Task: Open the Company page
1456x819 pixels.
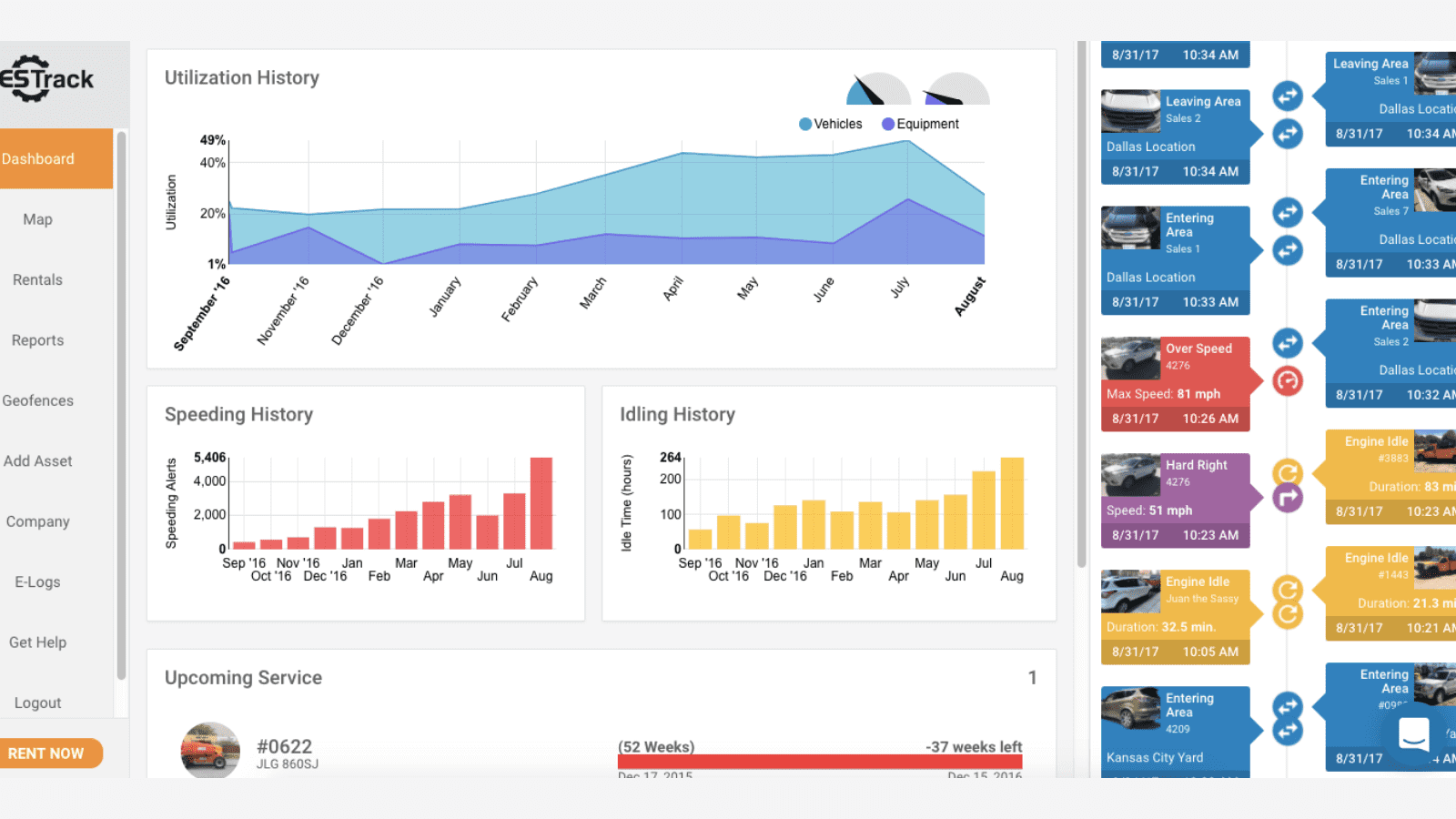Action: pyautogui.click(x=37, y=521)
